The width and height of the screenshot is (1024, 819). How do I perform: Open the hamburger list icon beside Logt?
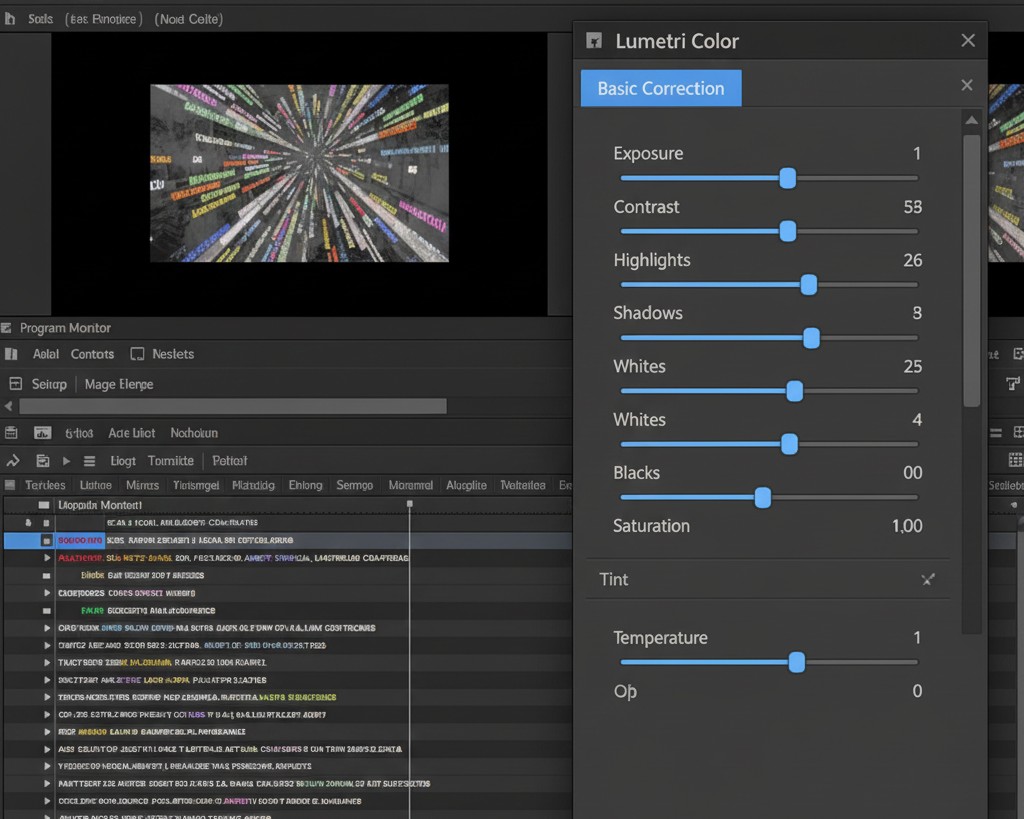coord(88,460)
